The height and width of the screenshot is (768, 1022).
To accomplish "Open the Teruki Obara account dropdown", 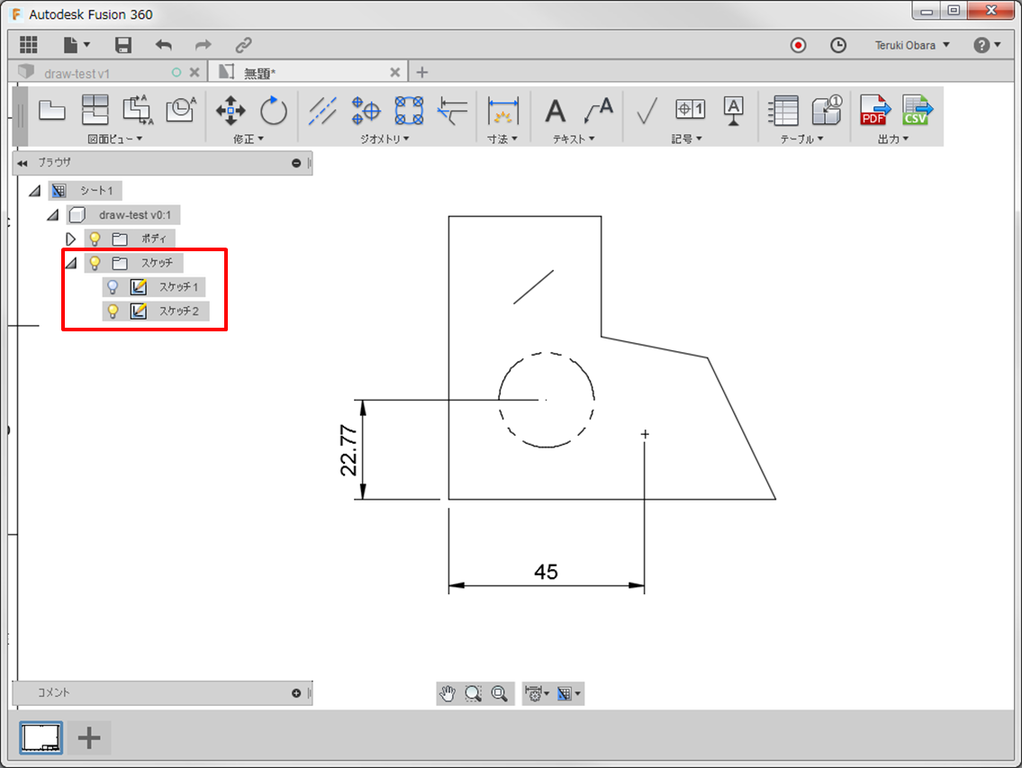I will click(x=912, y=45).
